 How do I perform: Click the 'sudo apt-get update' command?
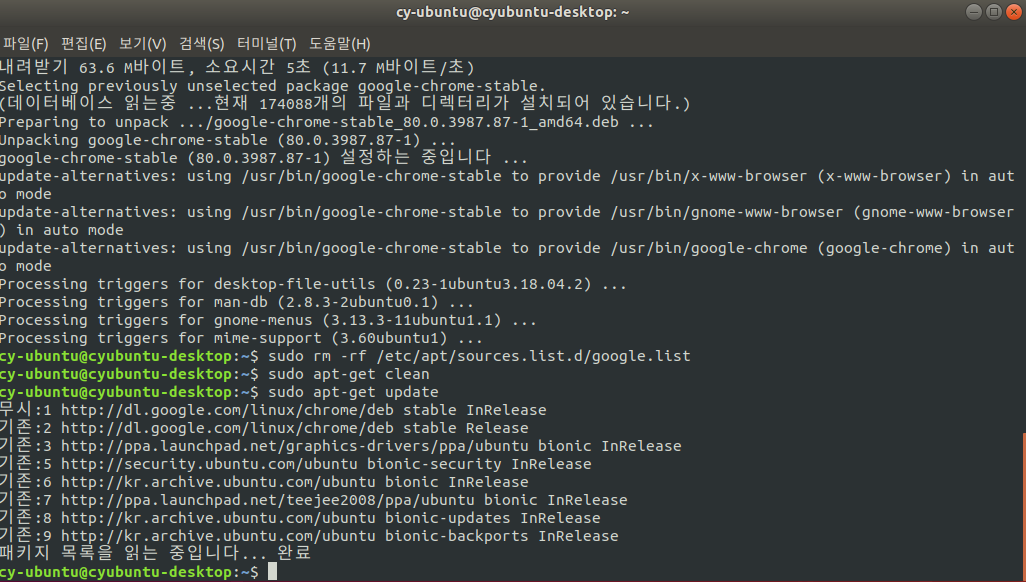click(x=353, y=391)
